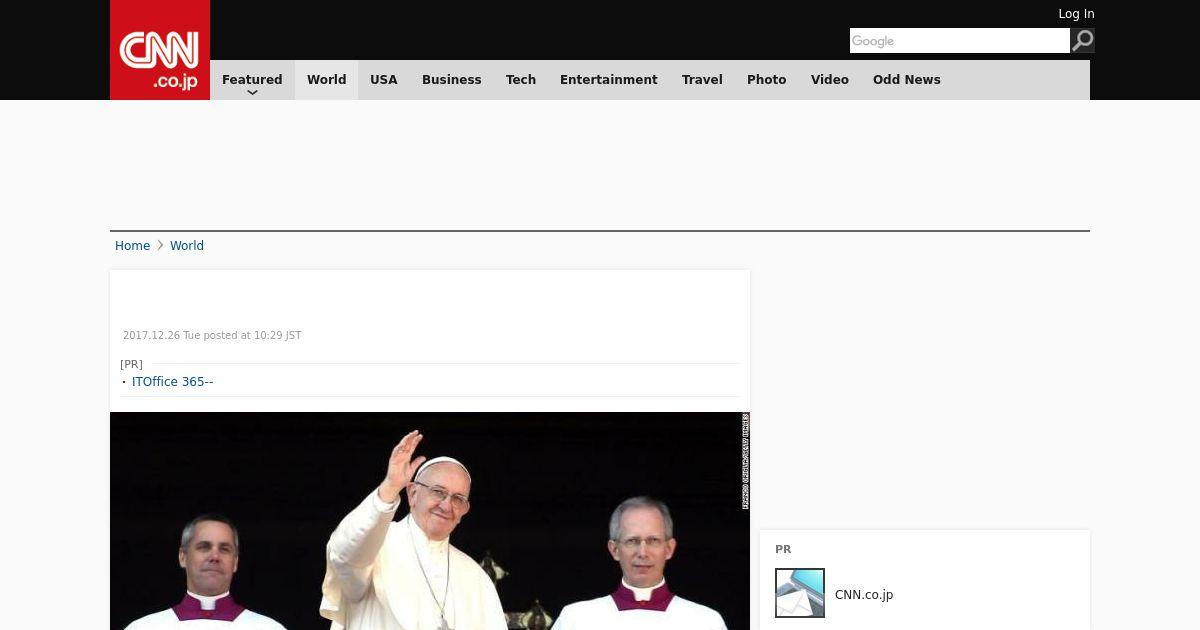Click the article date posted text

pyautogui.click(x=212, y=336)
